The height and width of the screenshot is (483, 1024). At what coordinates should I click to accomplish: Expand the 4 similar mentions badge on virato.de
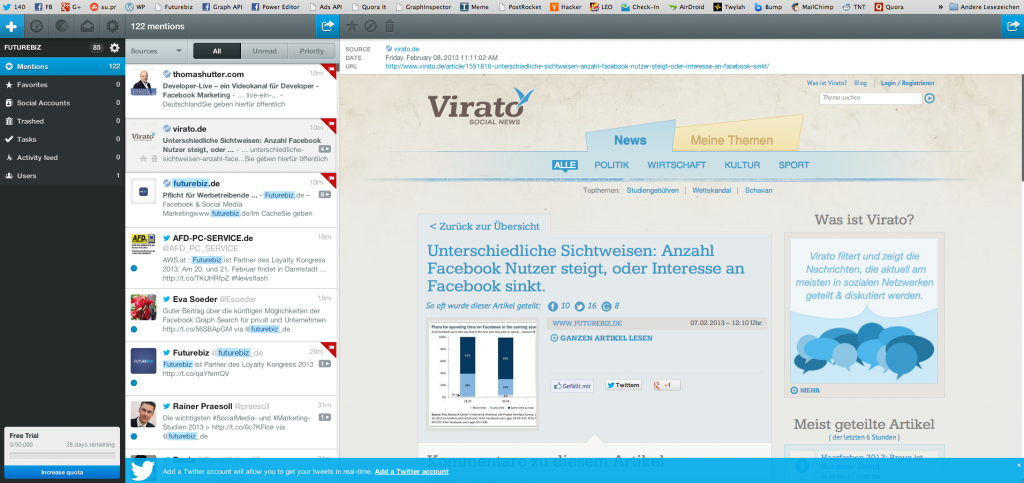tap(325, 149)
